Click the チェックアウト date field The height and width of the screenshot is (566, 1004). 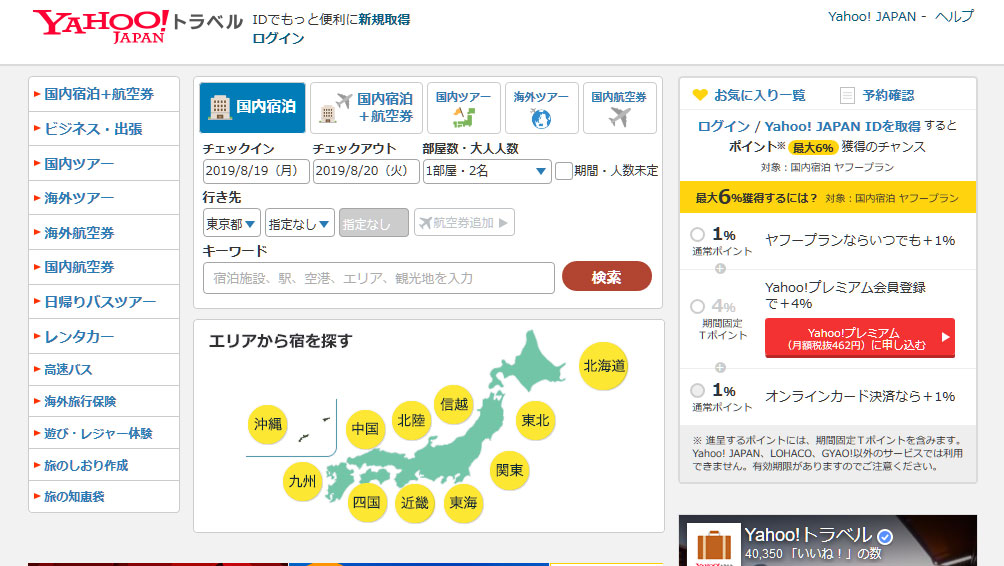[x=366, y=171]
